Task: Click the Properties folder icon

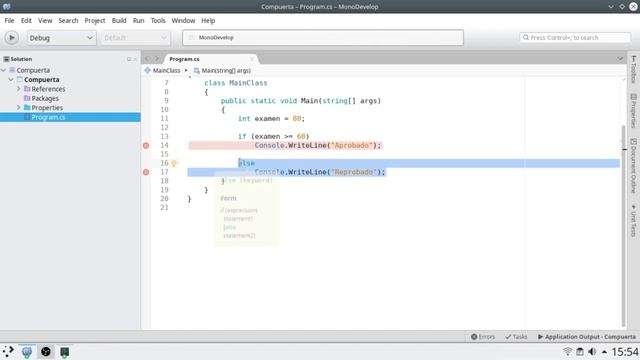Action: coord(27,107)
